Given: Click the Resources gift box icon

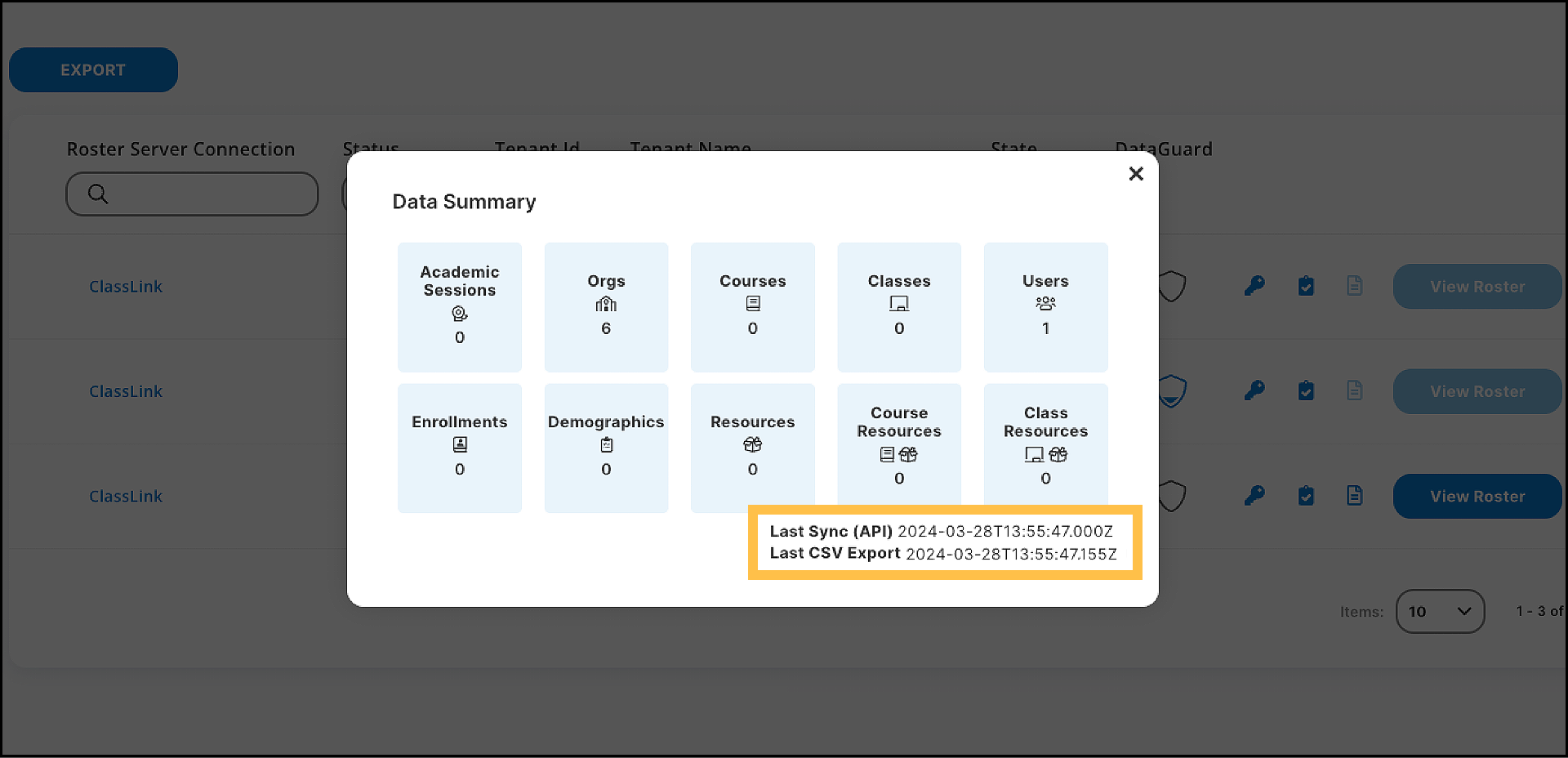Looking at the screenshot, I should [753, 444].
